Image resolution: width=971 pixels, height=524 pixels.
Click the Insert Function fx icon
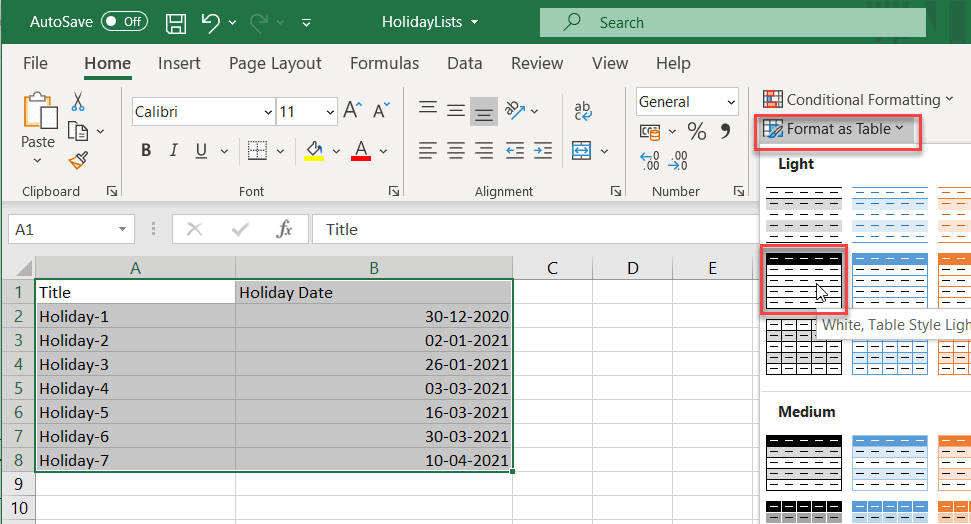click(x=284, y=229)
